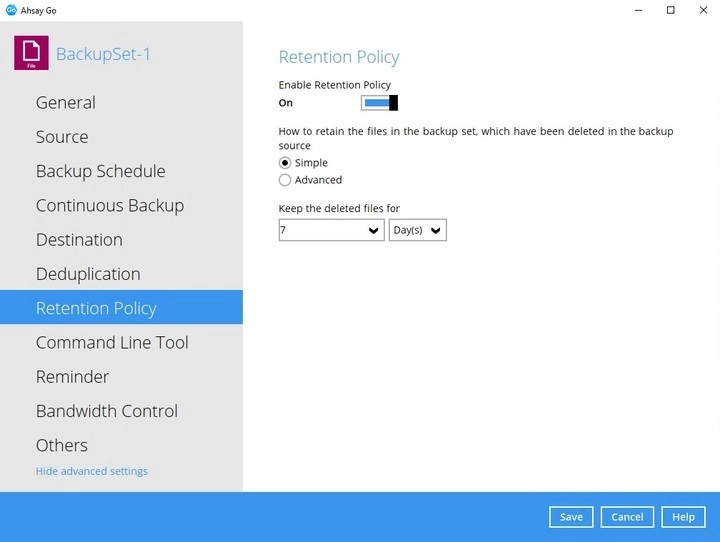Open the Day(s) unit dropdown
The width and height of the screenshot is (720, 542).
pos(417,230)
